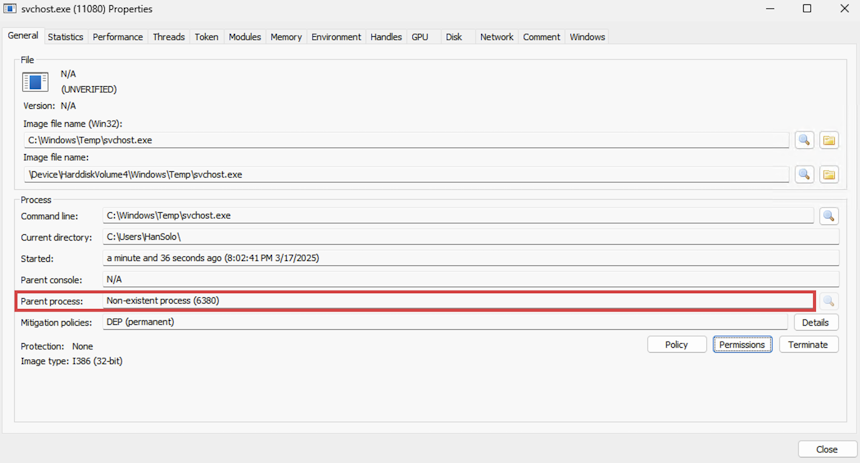Open folder for Device HarddiskVolume4 path
This screenshot has width=860, height=463.
coord(829,174)
